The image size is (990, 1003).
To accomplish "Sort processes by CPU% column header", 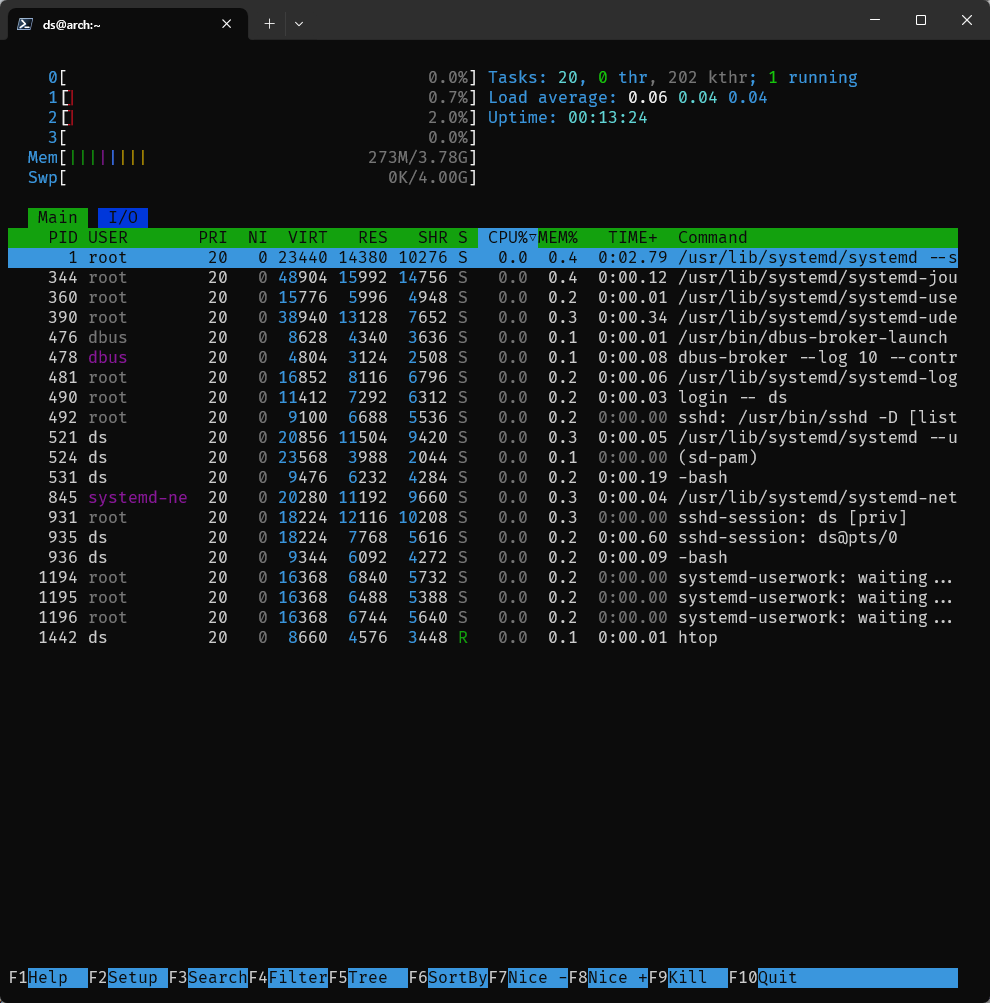I will click(508, 237).
